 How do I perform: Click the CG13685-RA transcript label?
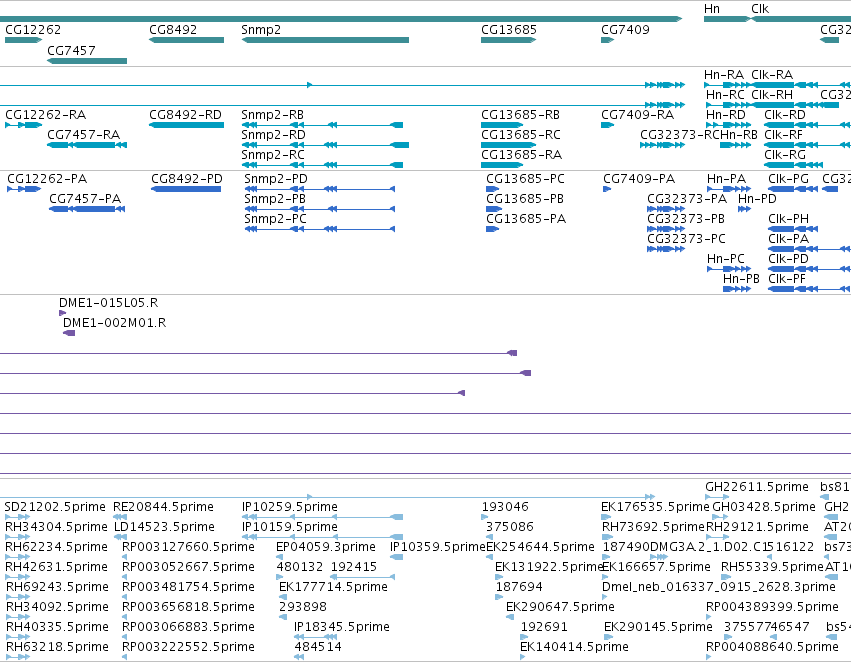pyautogui.click(x=522, y=155)
